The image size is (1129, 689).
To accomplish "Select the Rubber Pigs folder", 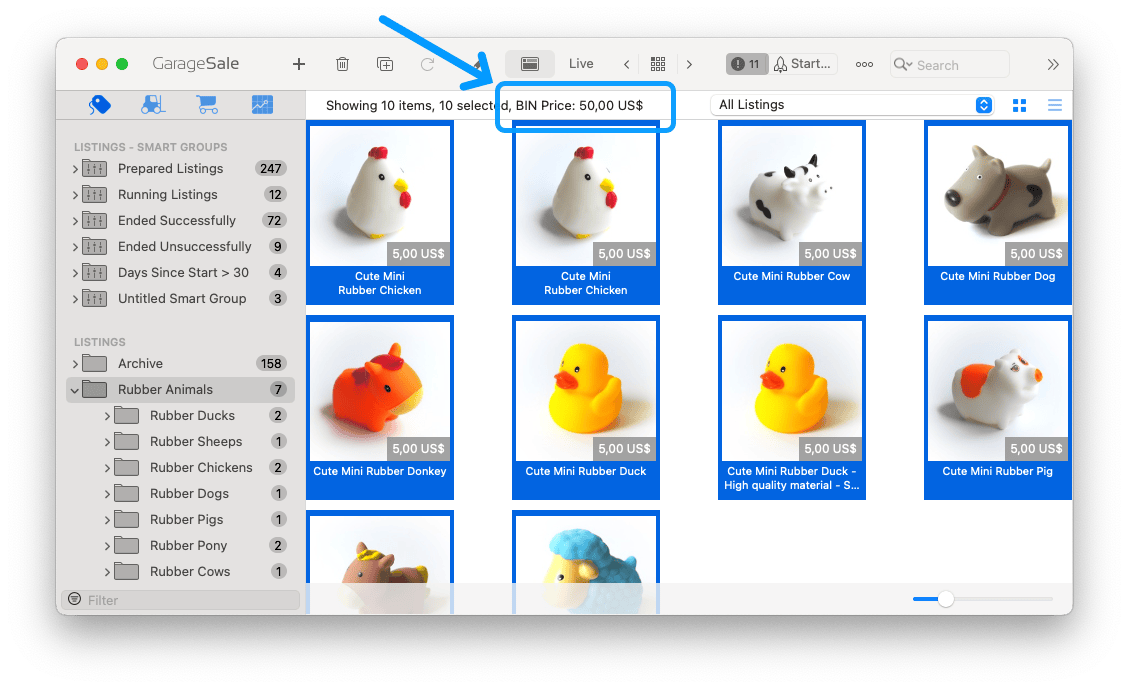I will [180, 519].
